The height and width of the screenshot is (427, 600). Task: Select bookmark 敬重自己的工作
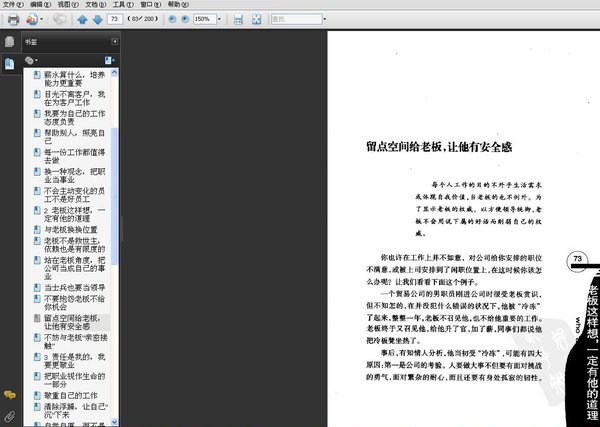71,396
